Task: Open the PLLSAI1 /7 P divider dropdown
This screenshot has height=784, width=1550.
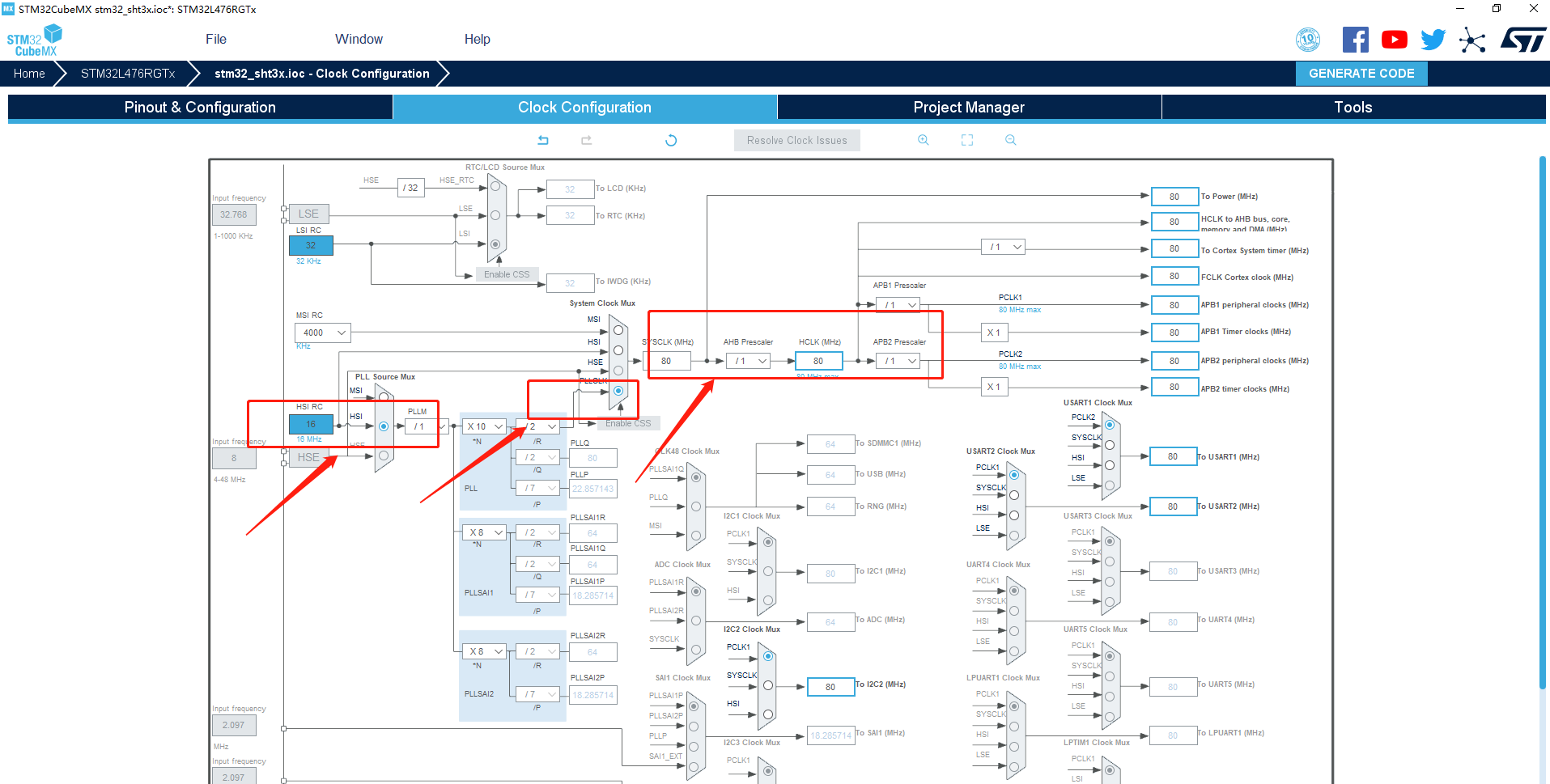Action: [x=537, y=595]
